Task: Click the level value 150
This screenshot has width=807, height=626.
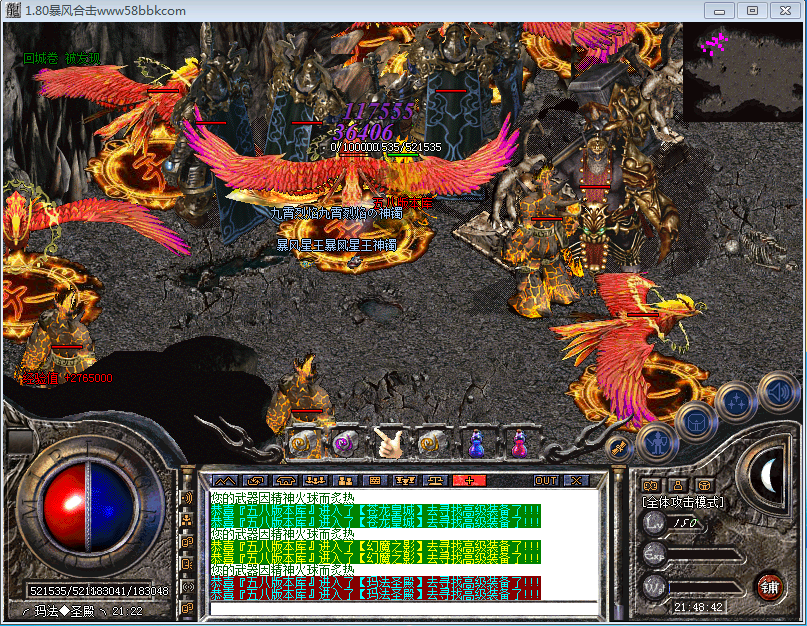Action: pos(685,523)
